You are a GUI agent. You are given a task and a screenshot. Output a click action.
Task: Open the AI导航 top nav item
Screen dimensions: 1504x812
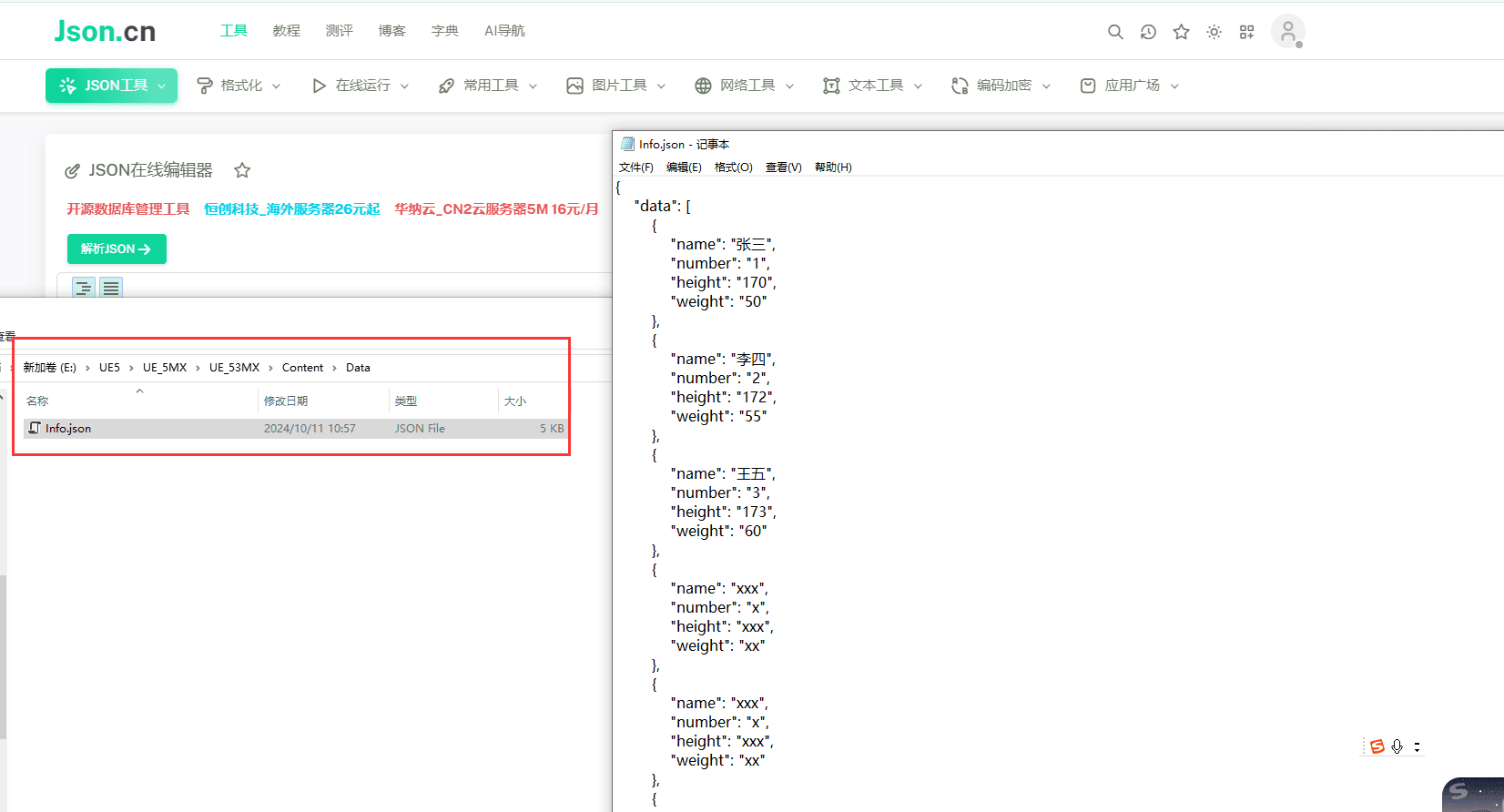coord(504,31)
